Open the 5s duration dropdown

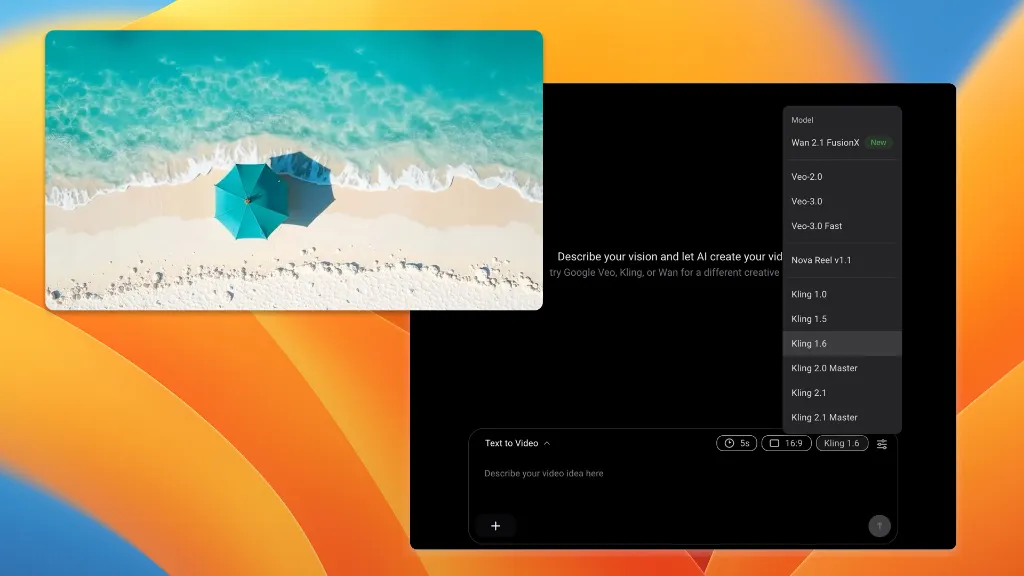click(736, 444)
